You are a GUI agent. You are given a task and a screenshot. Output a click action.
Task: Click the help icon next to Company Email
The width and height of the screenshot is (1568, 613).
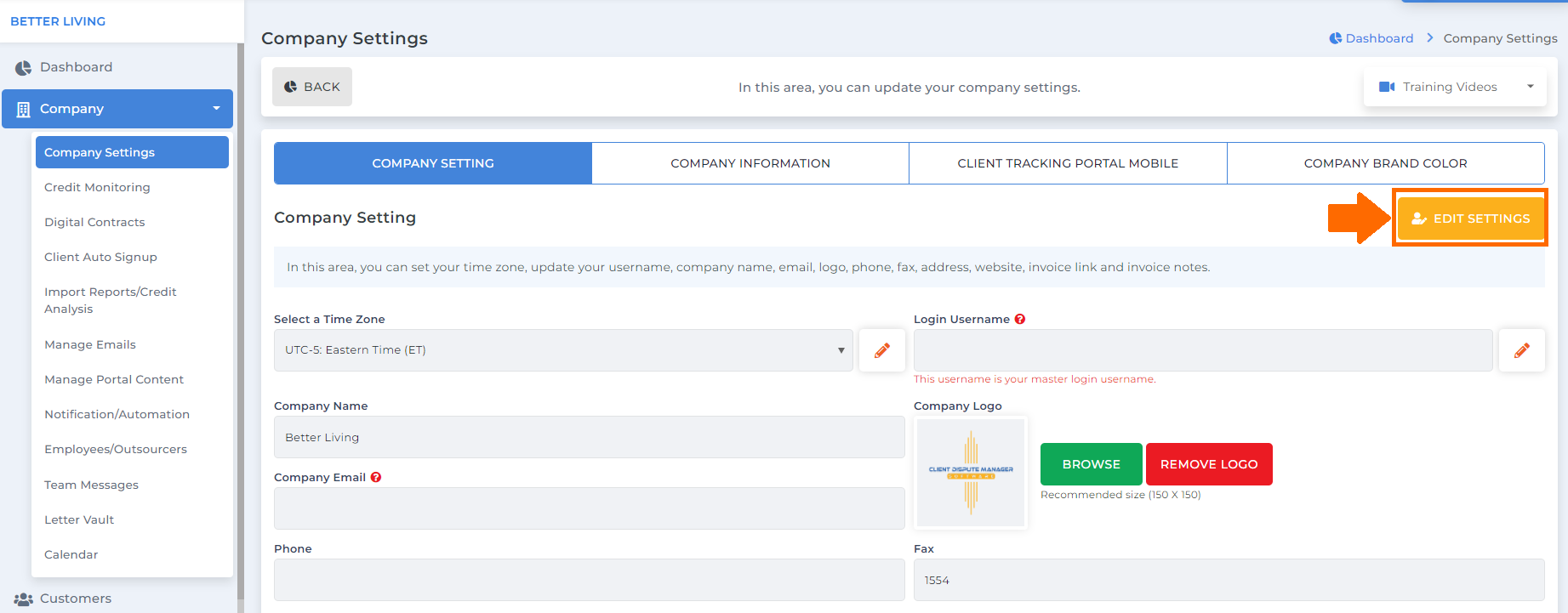(x=376, y=478)
